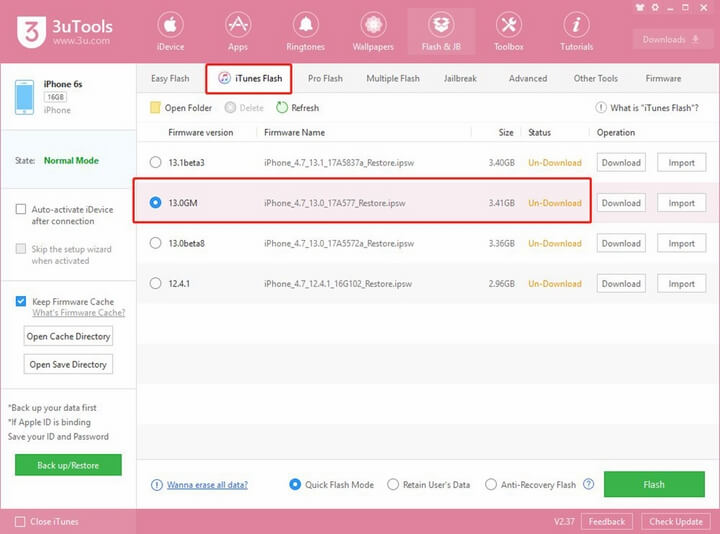
Task: Click the Normal Mode state text
Action: 71,160
